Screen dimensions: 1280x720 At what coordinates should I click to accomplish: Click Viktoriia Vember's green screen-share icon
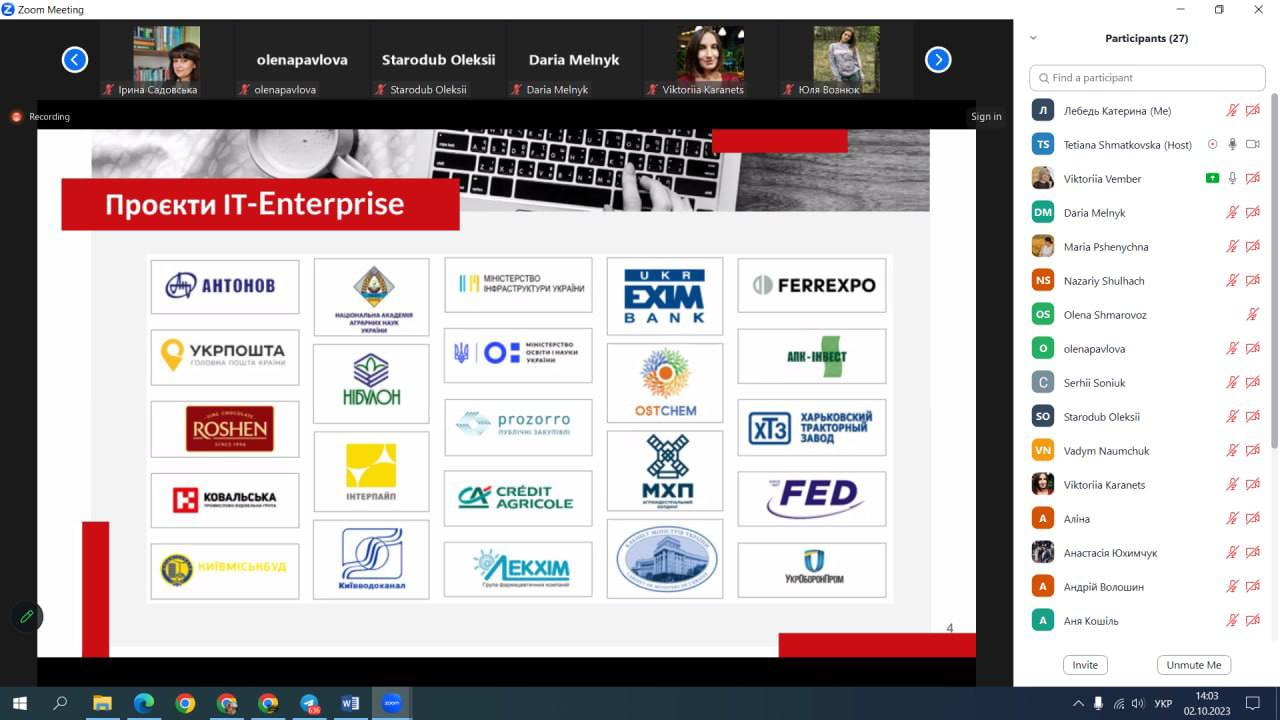tap(1212, 179)
